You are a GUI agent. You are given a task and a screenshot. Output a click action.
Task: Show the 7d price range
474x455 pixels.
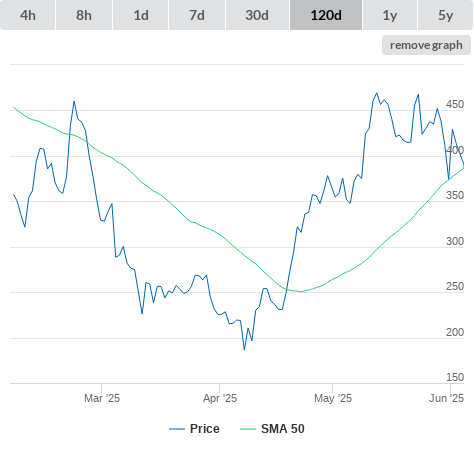(x=197, y=15)
